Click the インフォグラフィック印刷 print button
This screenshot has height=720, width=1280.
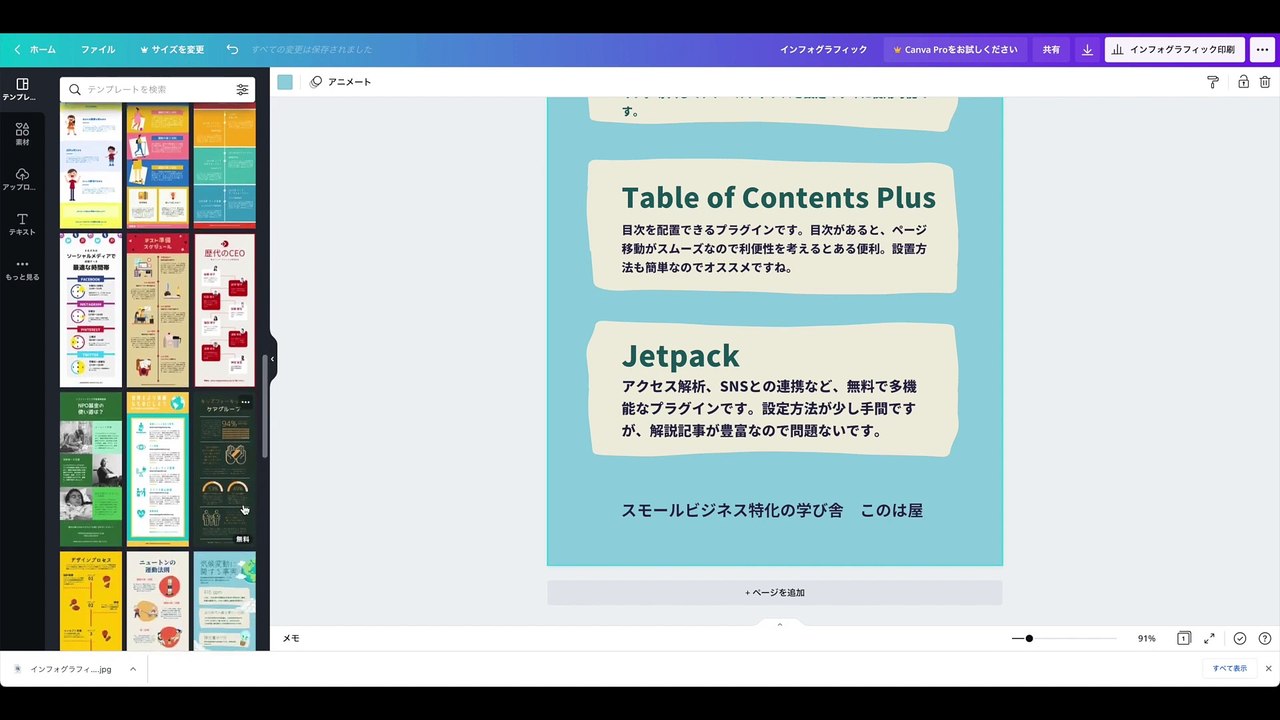tap(1174, 50)
